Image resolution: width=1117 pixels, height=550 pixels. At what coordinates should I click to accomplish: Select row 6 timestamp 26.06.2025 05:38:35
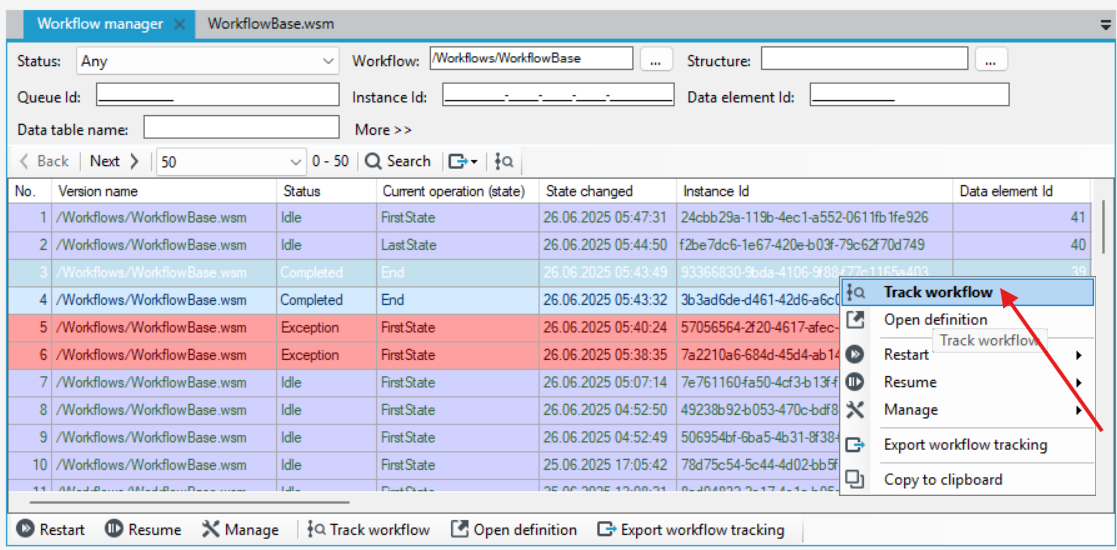(x=607, y=355)
